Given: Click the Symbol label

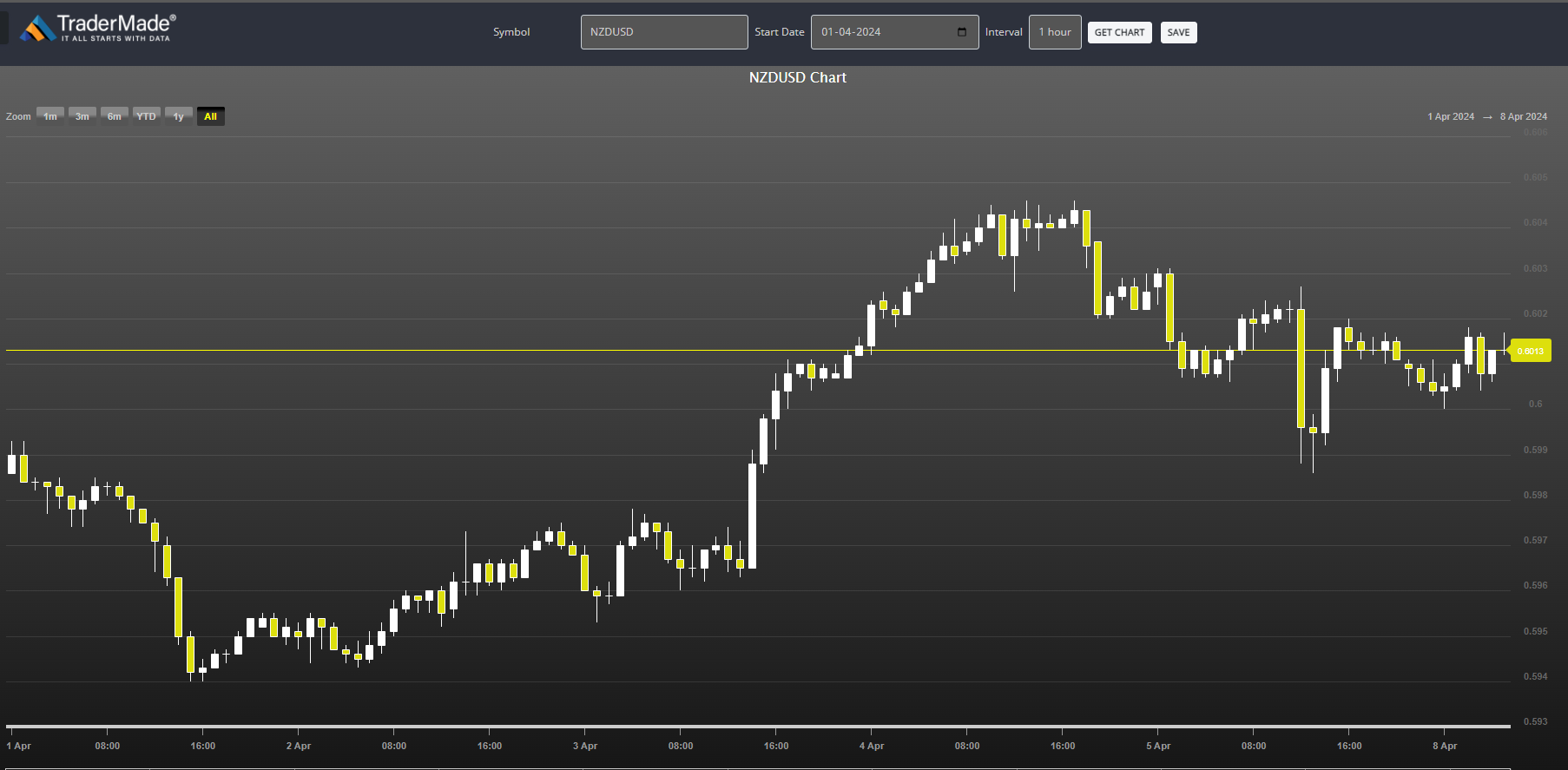Looking at the screenshot, I should click(511, 32).
